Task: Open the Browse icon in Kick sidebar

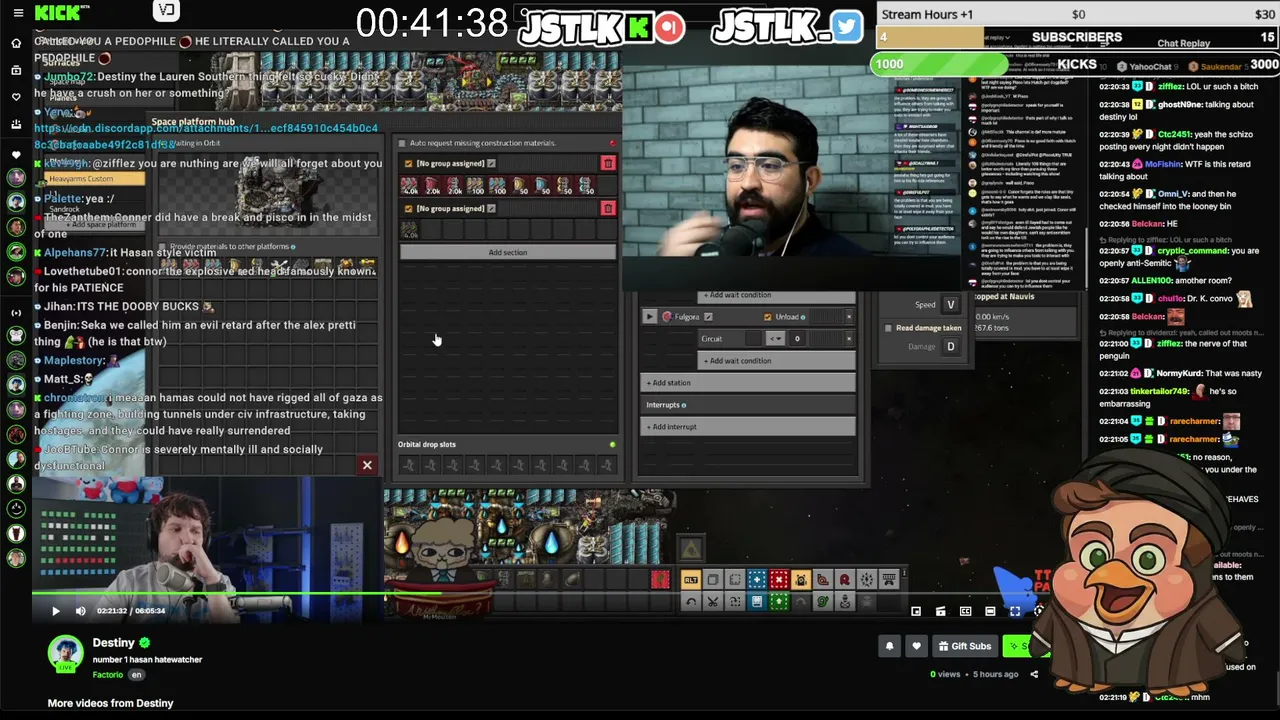Action: [16, 70]
